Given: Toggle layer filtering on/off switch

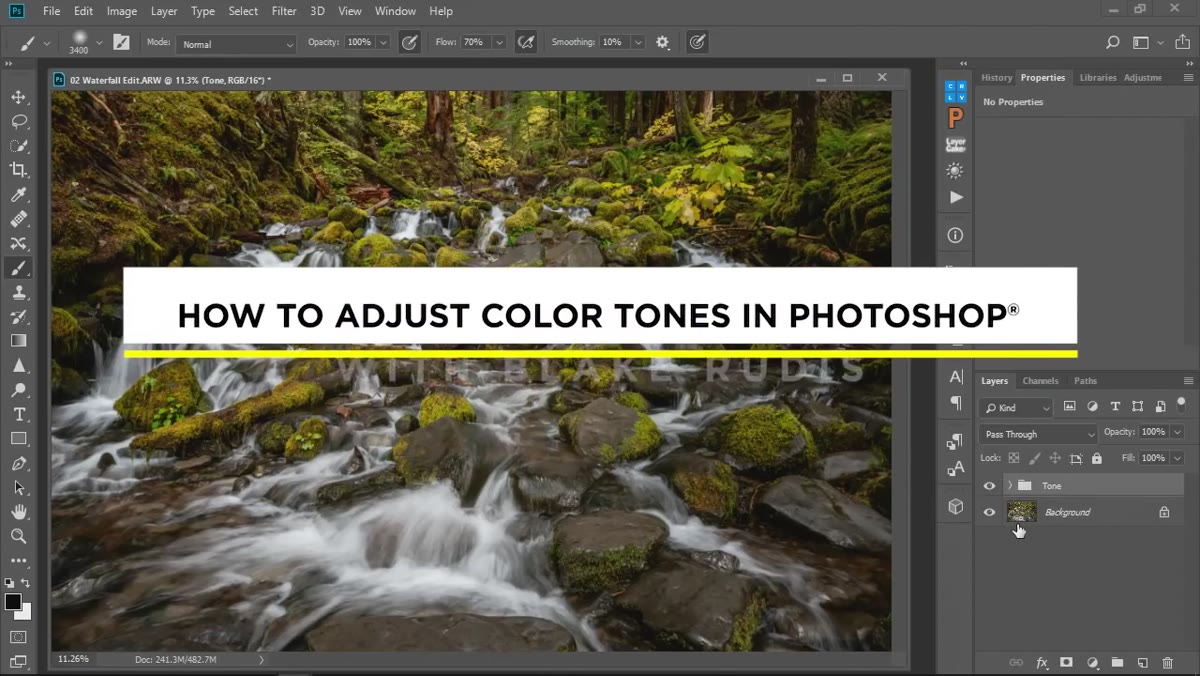Looking at the screenshot, I should pyautogui.click(x=1182, y=405).
